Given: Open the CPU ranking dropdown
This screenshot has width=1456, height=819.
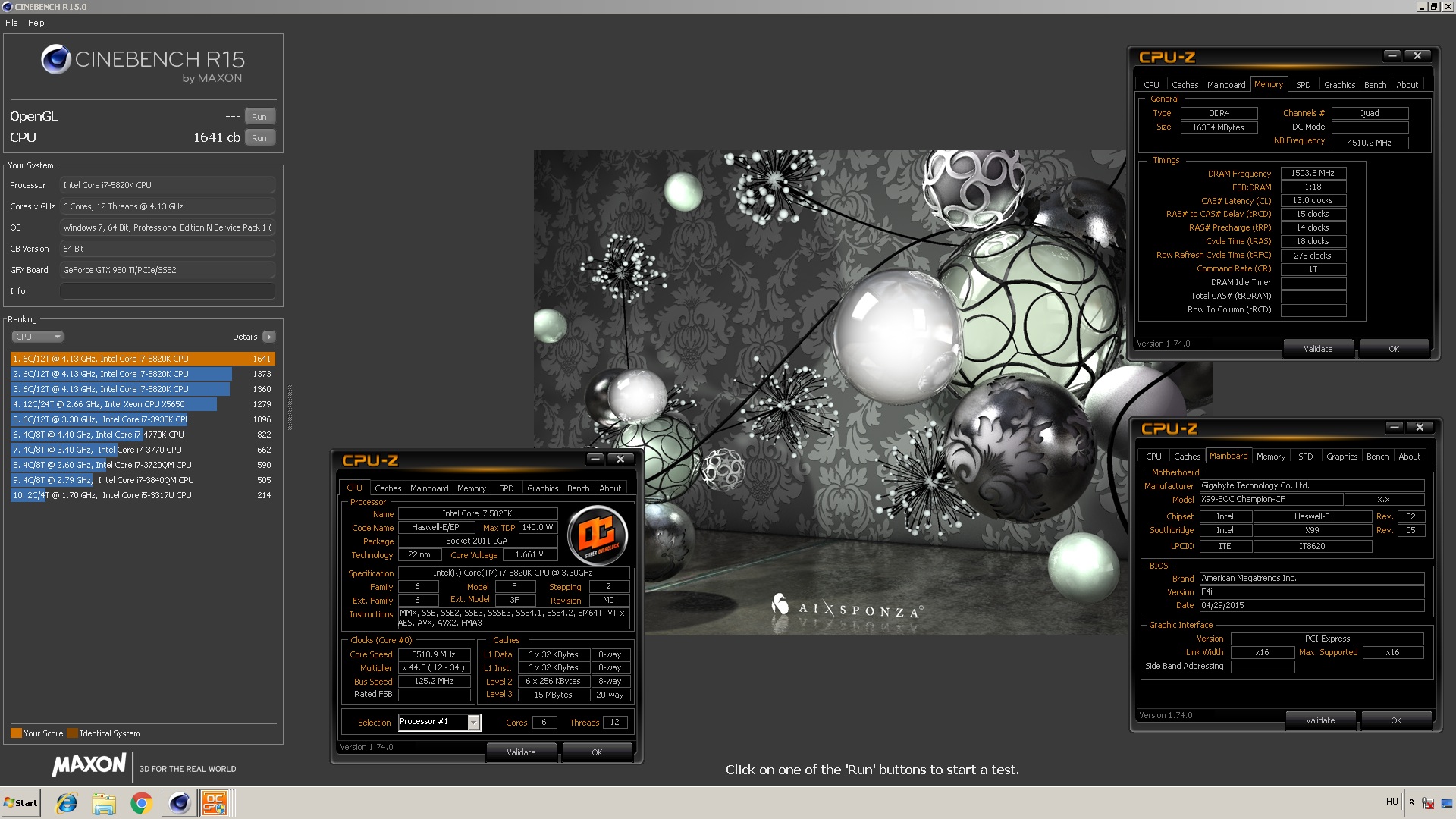Looking at the screenshot, I should (37, 337).
